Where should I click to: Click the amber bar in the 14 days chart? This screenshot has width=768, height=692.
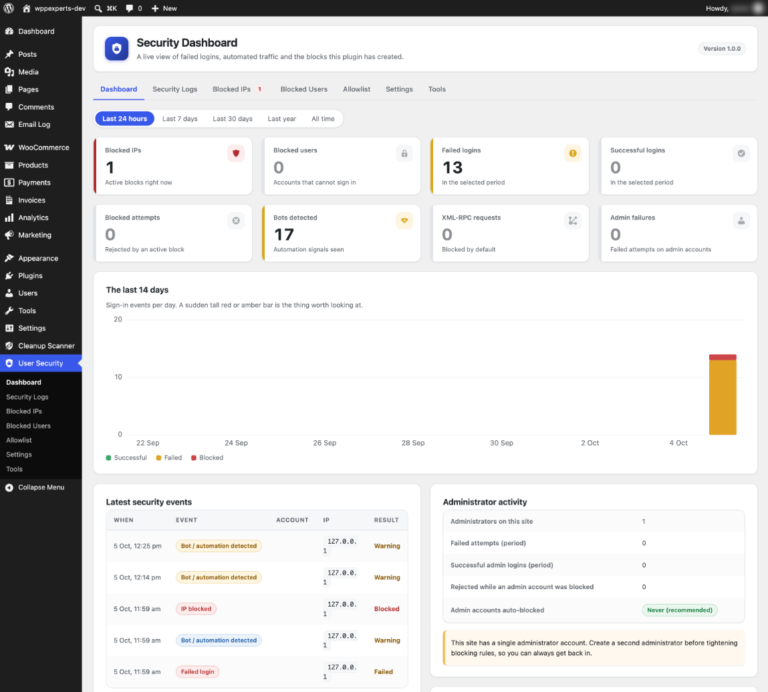point(722,397)
